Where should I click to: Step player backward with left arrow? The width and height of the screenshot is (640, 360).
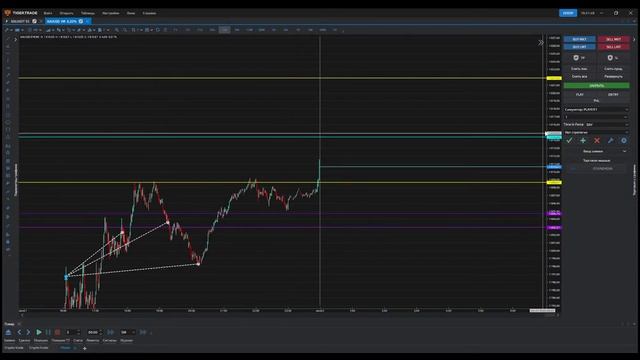[19, 332]
